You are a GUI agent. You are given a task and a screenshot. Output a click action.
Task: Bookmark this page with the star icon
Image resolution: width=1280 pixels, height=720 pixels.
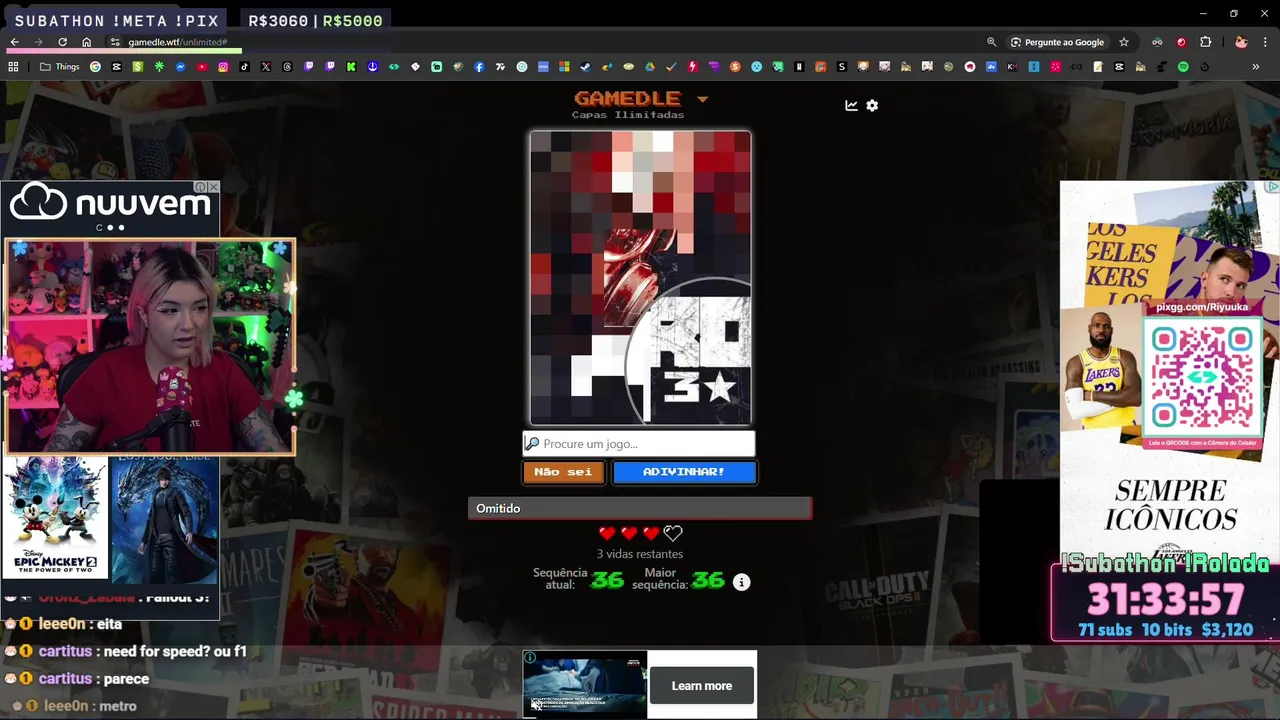coord(1124,42)
